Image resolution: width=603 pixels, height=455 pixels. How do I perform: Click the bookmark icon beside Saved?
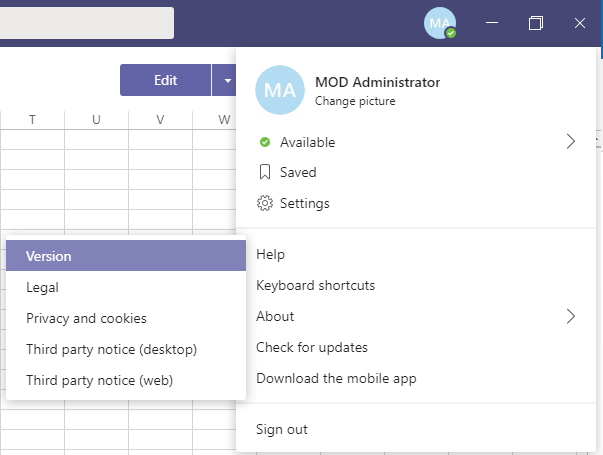pos(265,172)
